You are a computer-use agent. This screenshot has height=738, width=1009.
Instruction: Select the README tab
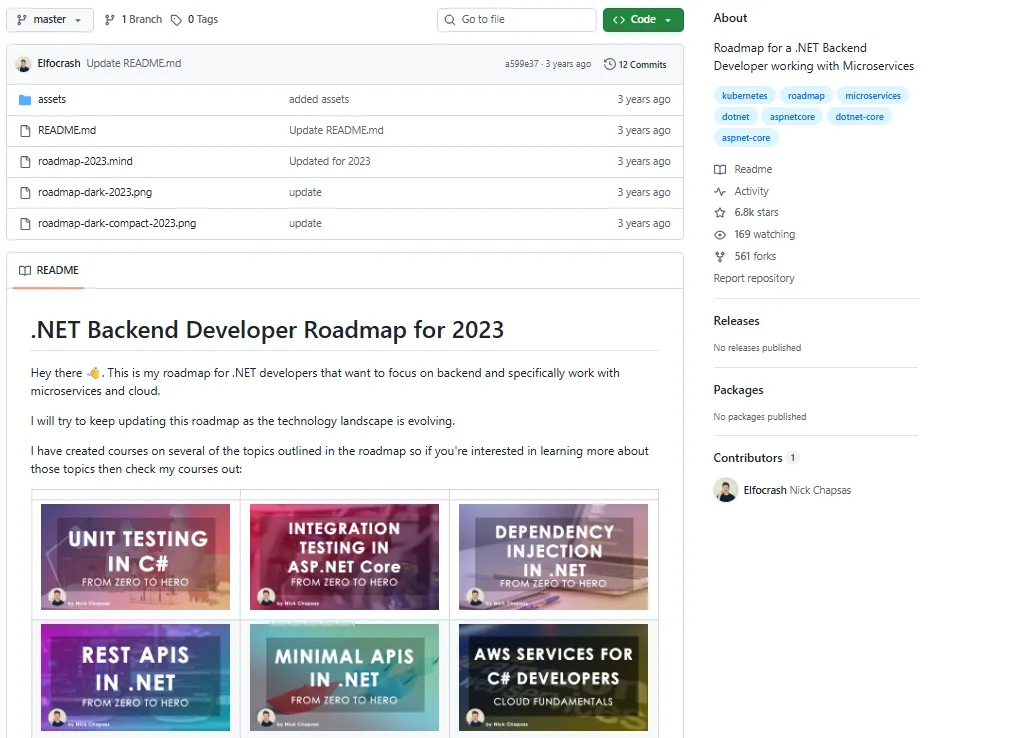pos(49,270)
